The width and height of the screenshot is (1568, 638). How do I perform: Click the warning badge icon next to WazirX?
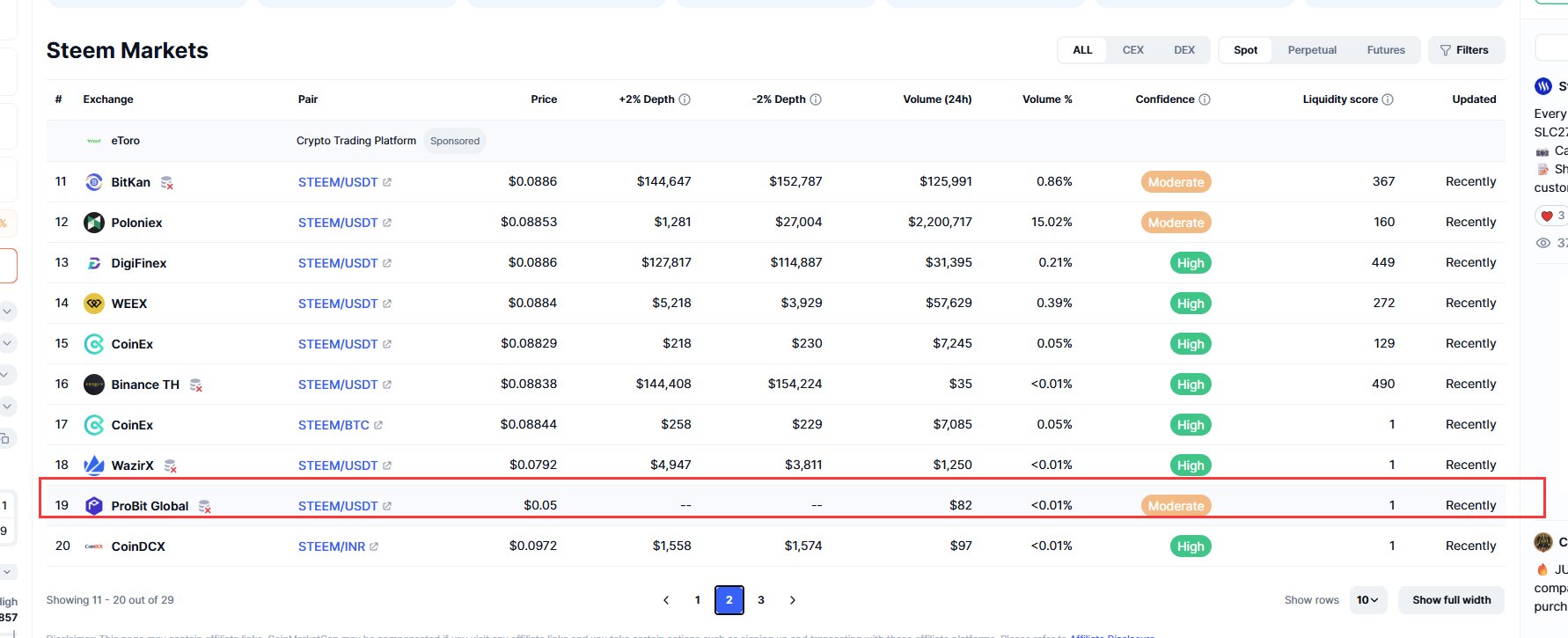click(x=171, y=466)
